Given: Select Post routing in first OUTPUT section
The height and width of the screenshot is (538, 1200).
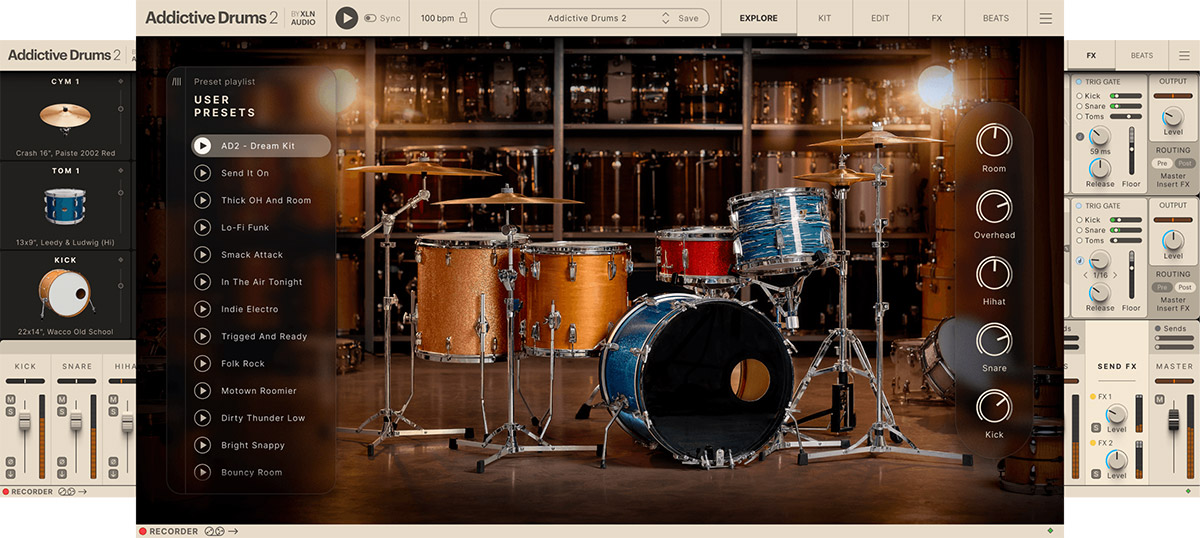Looking at the screenshot, I should click(x=1184, y=162).
